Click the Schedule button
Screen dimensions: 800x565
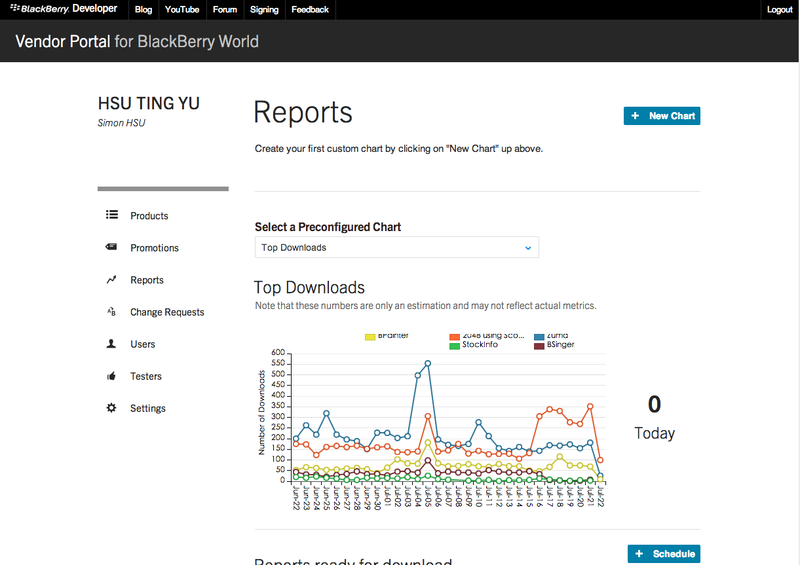(x=664, y=554)
